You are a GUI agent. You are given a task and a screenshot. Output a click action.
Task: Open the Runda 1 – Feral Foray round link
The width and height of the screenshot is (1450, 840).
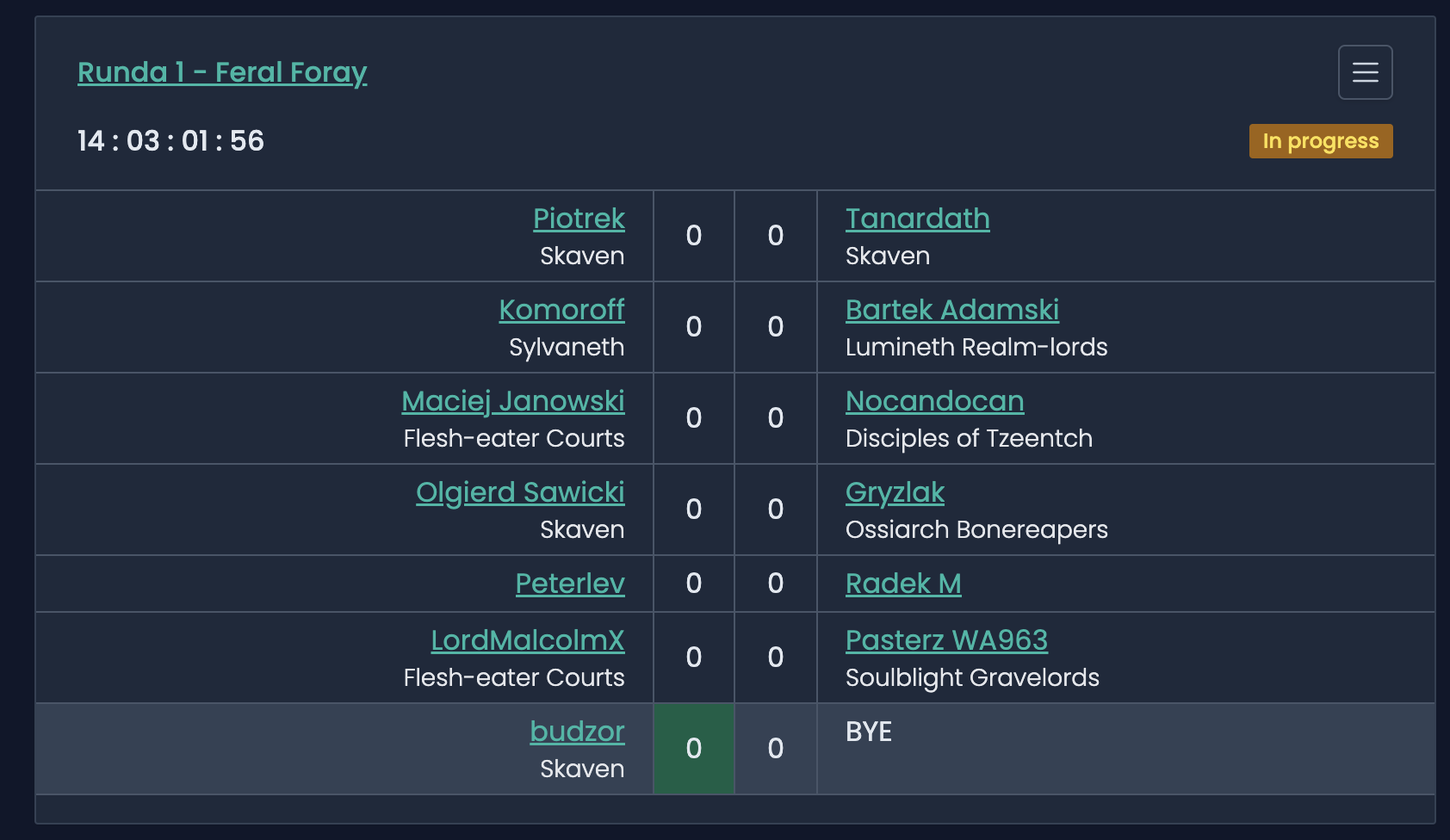click(221, 72)
